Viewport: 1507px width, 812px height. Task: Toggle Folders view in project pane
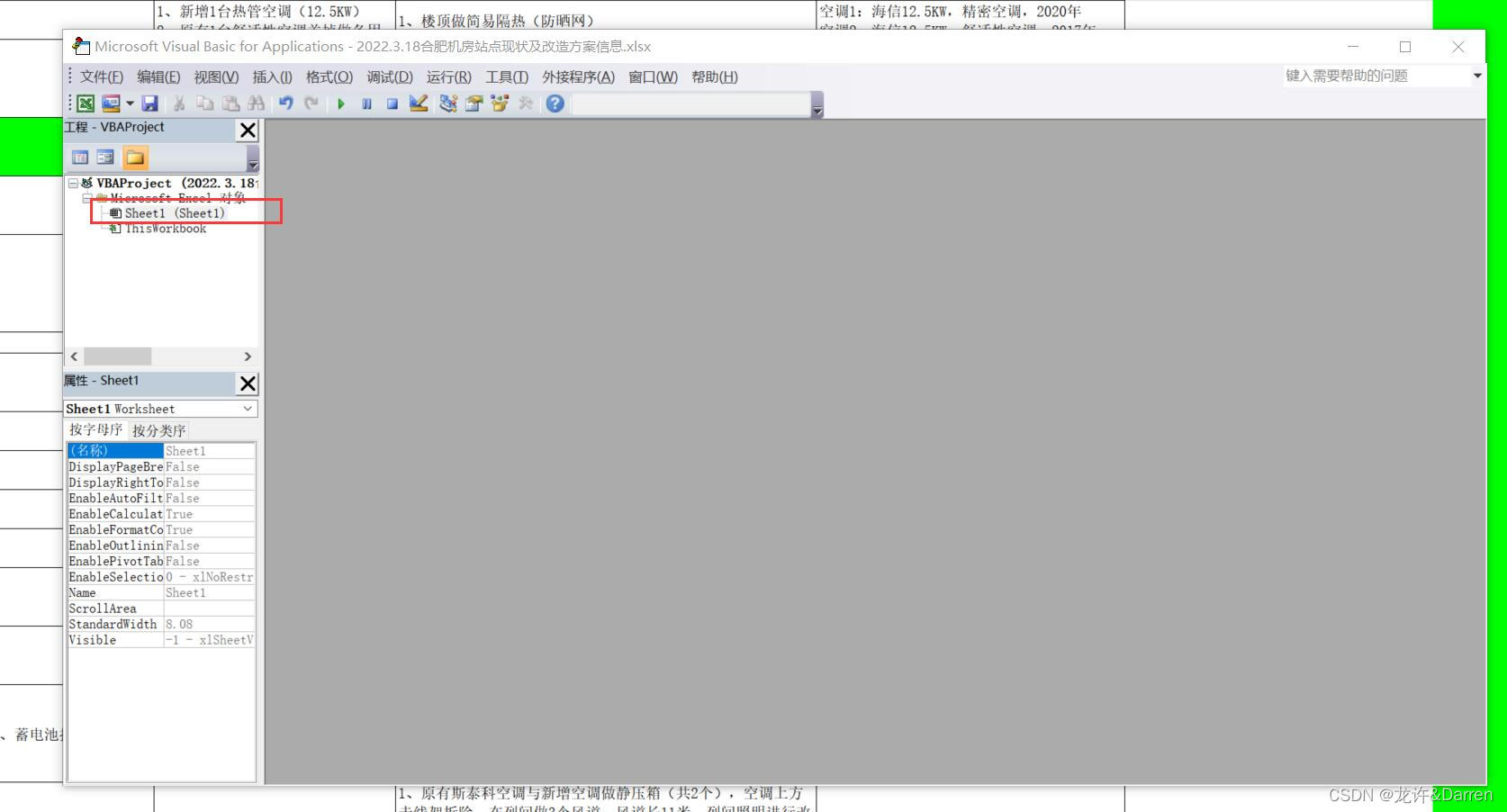135,158
